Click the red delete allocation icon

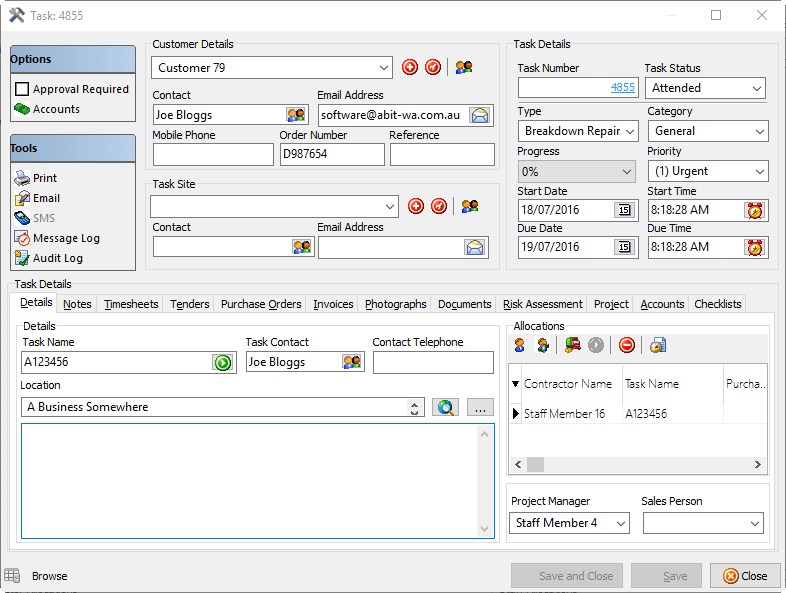pos(627,345)
